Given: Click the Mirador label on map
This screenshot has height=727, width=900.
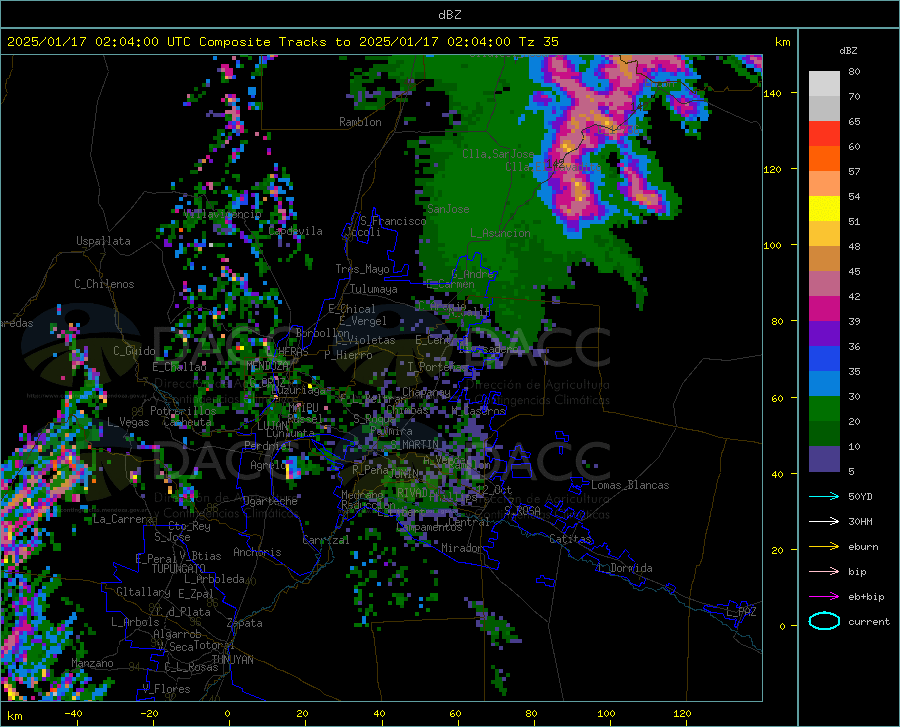Looking at the screenshot, I should [461, 549].
